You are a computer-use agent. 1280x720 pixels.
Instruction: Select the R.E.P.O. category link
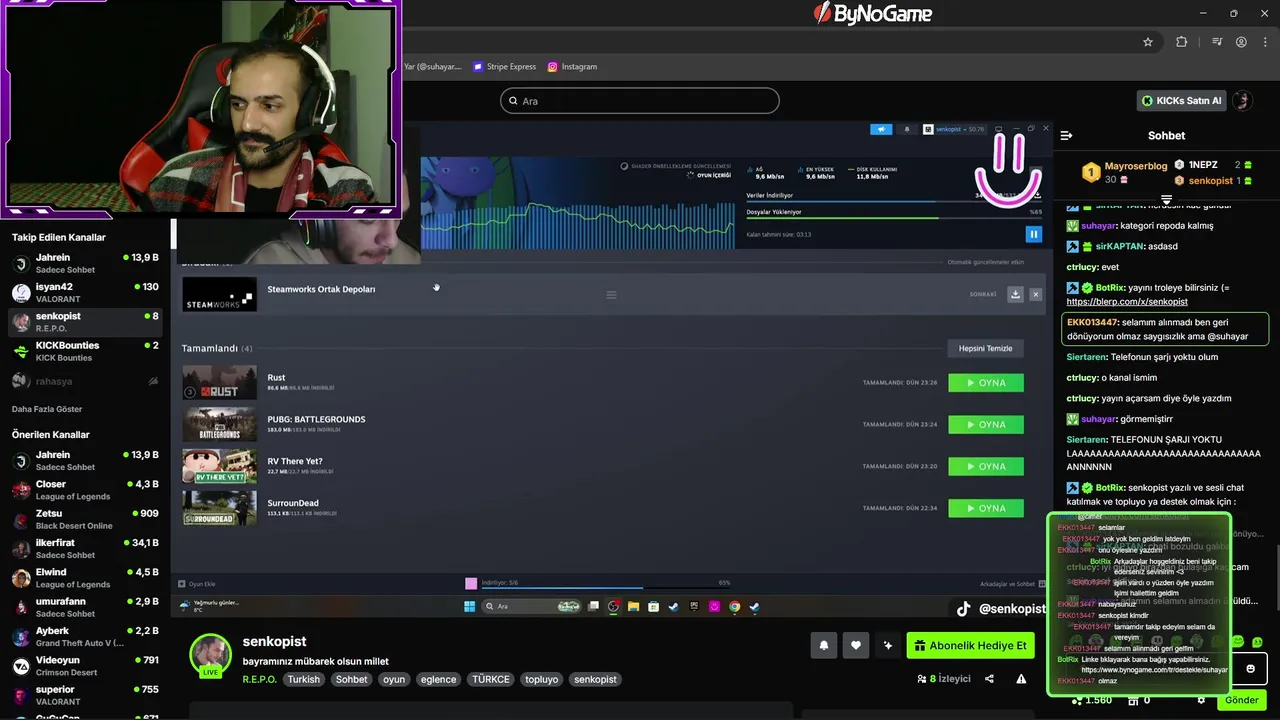pyautogui.click(x=259, y=680)
